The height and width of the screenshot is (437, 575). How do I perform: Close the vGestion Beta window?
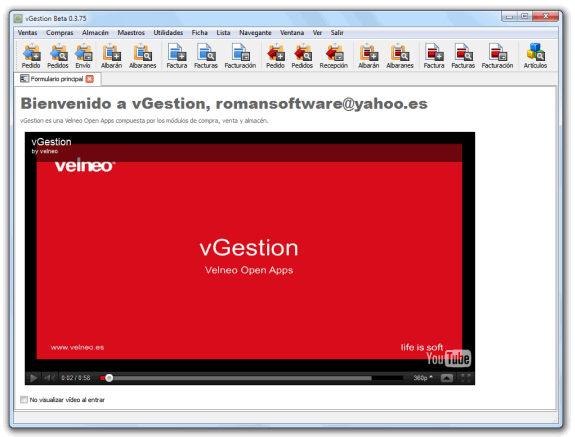coord(545,16)
